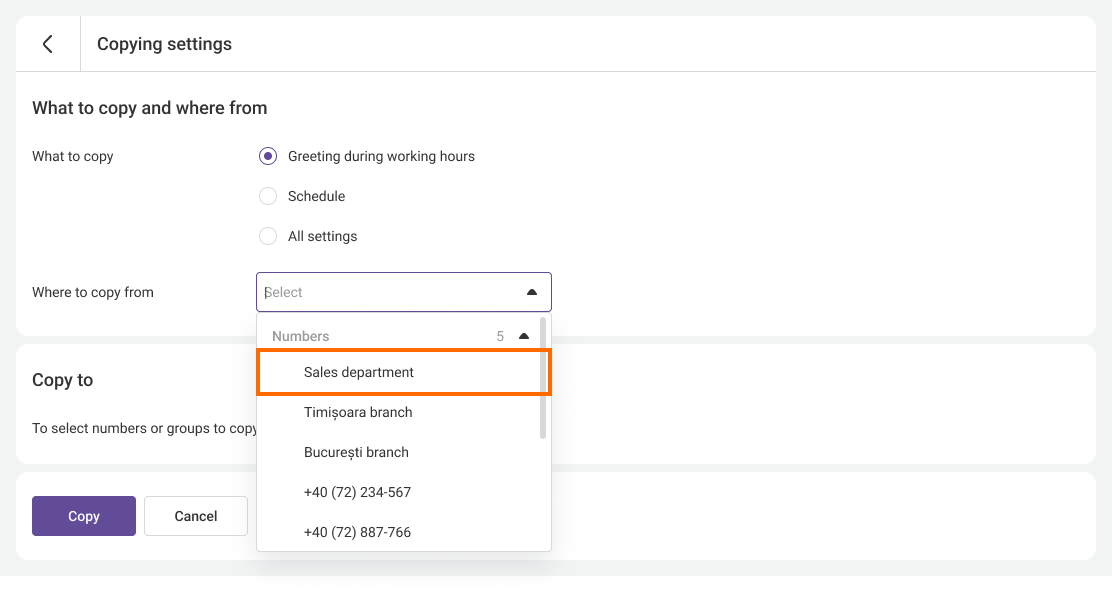
Task: Pick number +40 (72) 887-766
Action: [357, 532]
